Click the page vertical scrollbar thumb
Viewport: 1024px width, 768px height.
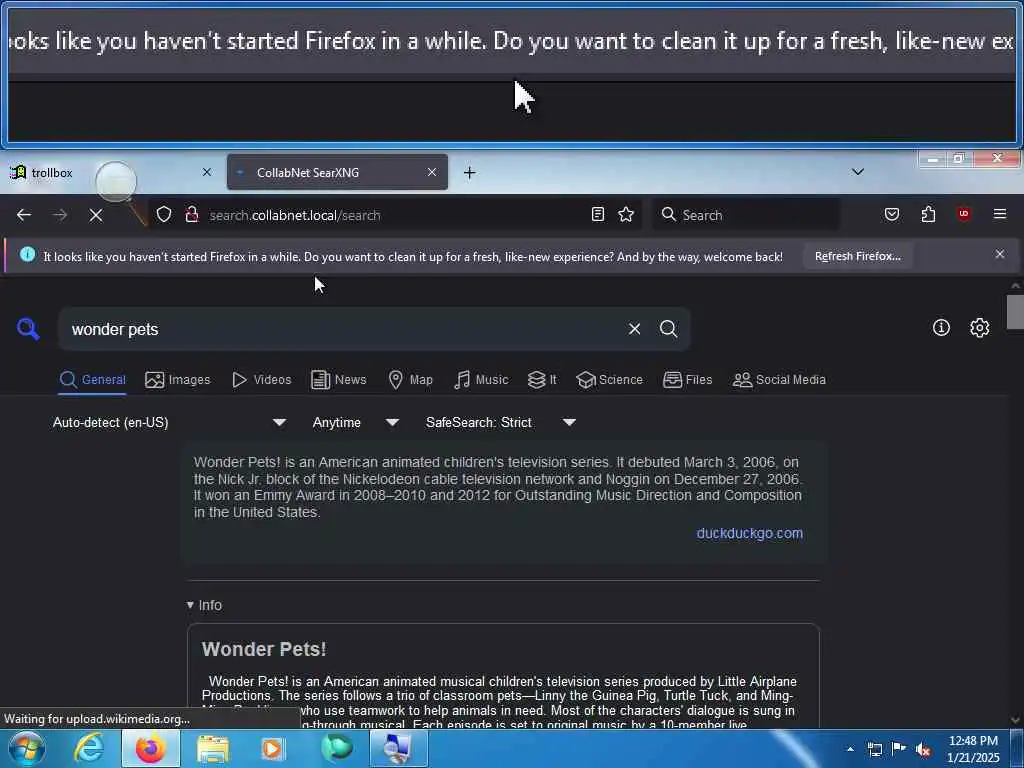[1015, 312]
